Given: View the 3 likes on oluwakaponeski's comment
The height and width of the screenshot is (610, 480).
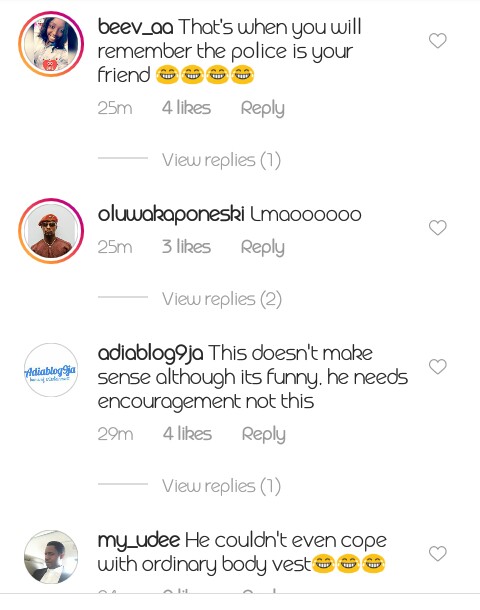Looking at the screenshot, I should 186,247.
